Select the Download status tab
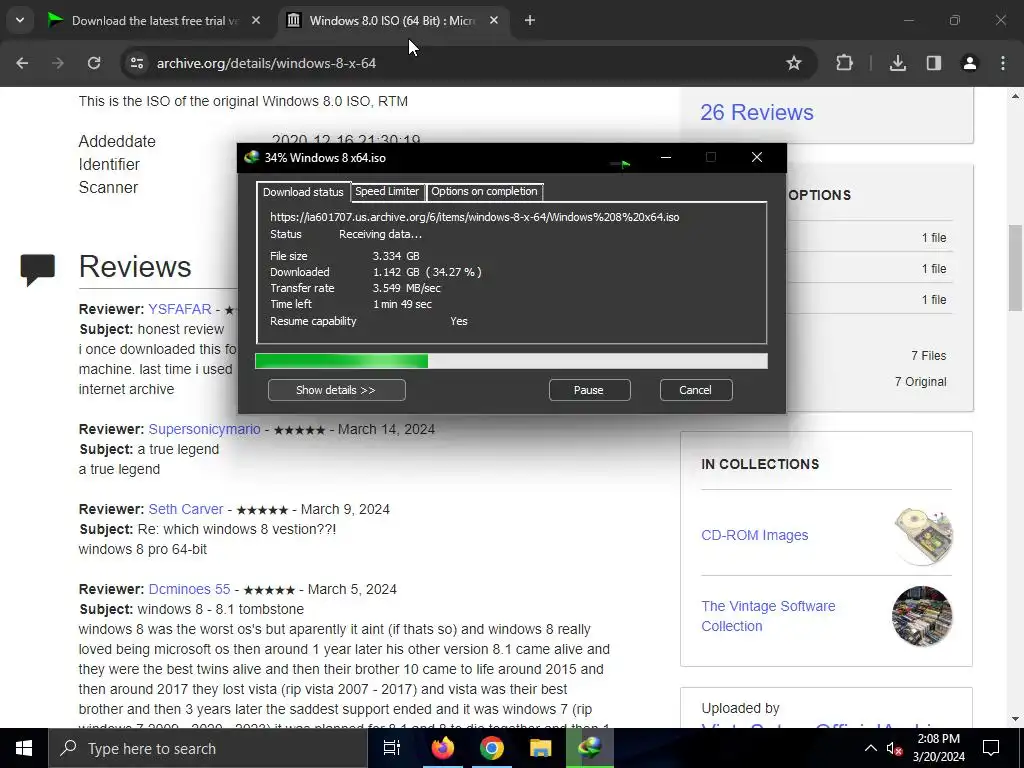Viewport: 1024px width, 768px height. click(303, 192)
